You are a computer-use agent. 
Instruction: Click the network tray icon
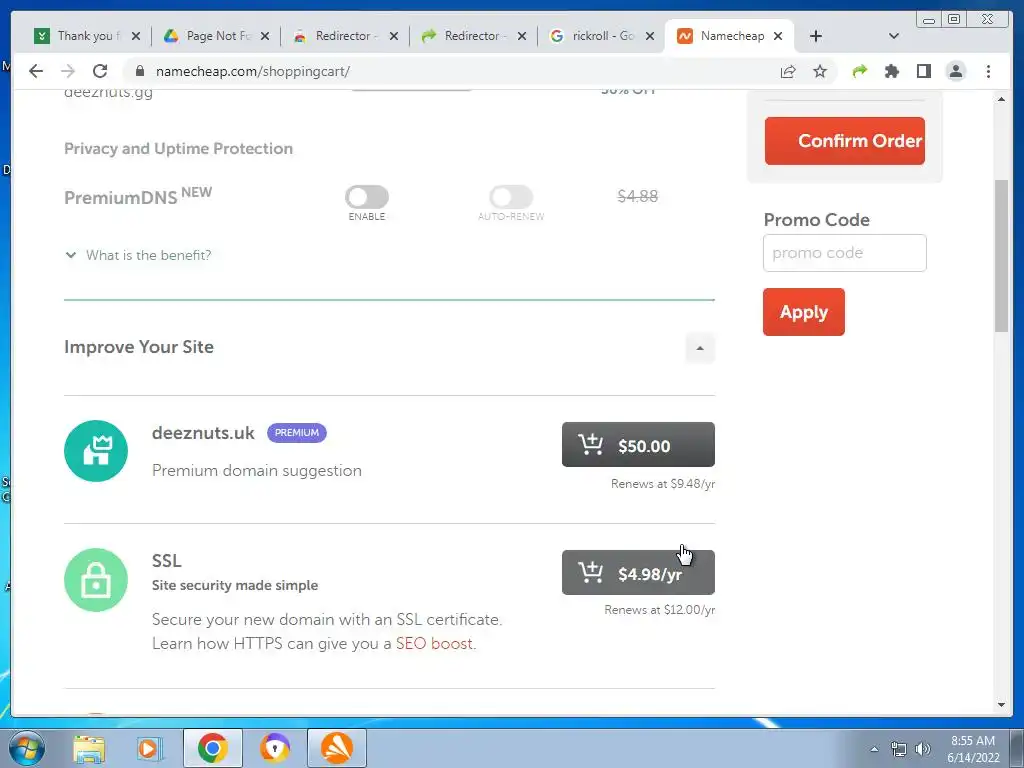pyautogui.click(x=899, y=749)
